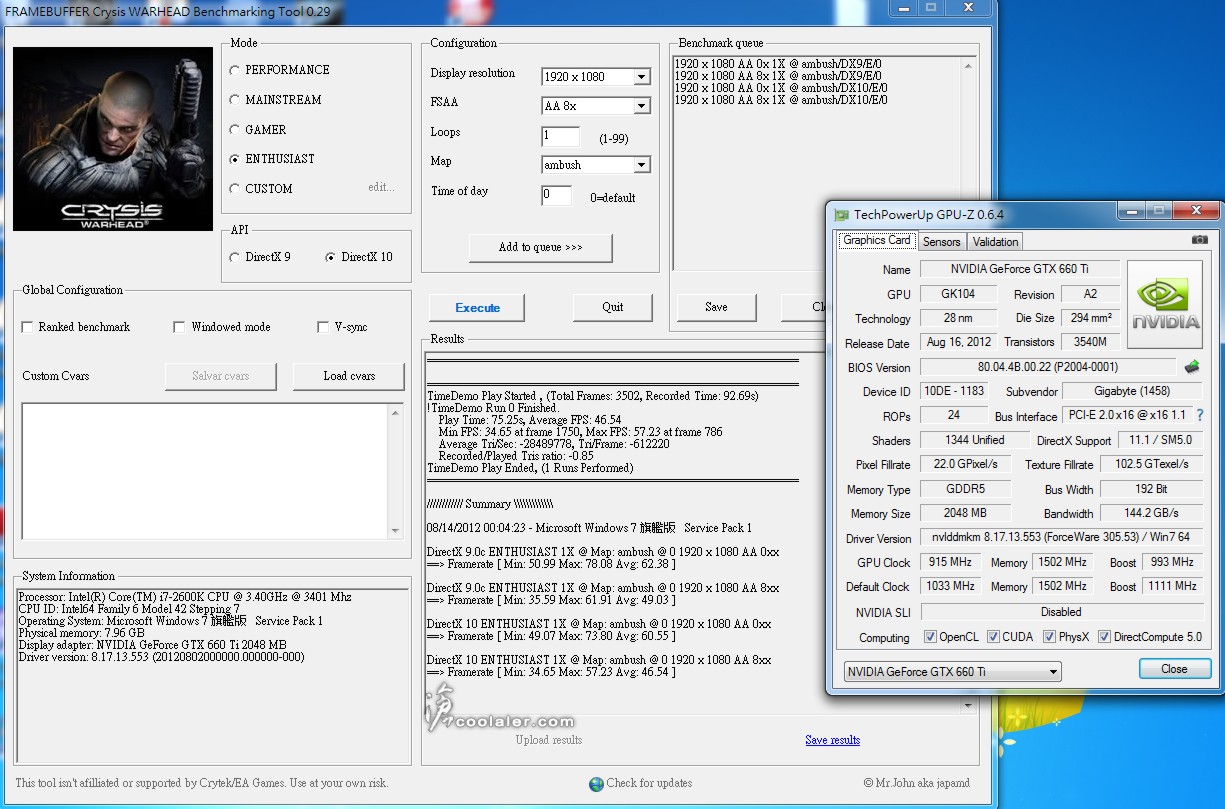Select the CUSTOM mode radio button
Image resolution: width=1225 pixels, height=809 pixels.
pos(235,189)
